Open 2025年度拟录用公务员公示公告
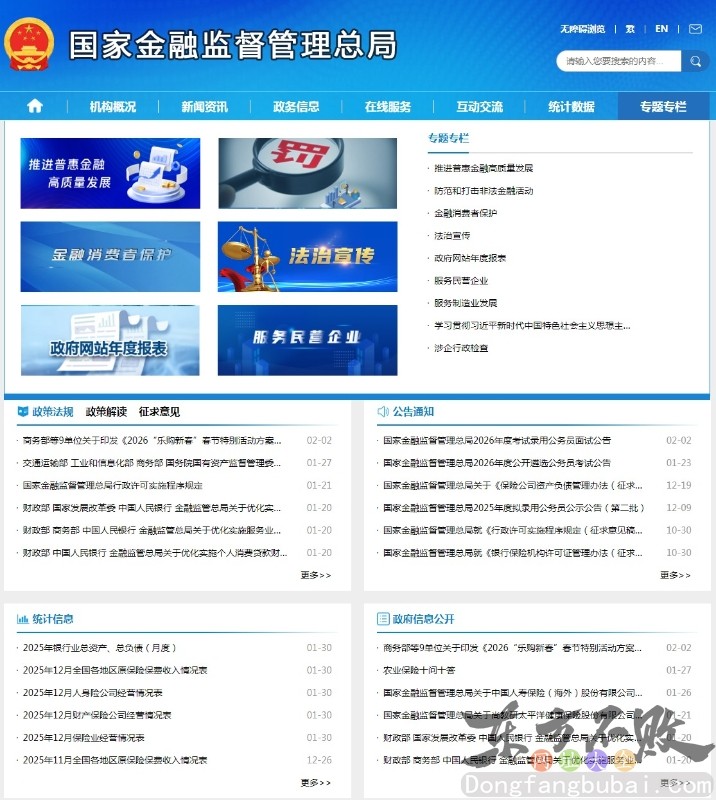716x800 pixels. pos(514,508)
